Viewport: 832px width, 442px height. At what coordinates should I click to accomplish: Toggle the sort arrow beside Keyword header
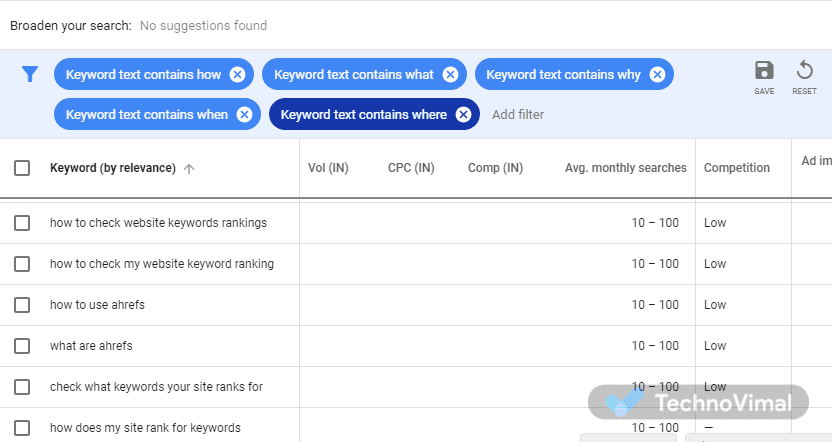pos(189,169)
